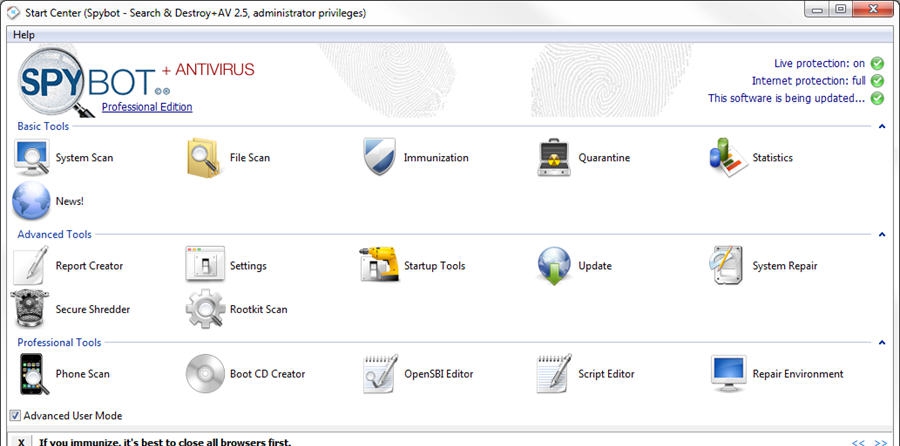Click 'Internet protection: full' status text
900x446 pixels.
pos(809,81)
